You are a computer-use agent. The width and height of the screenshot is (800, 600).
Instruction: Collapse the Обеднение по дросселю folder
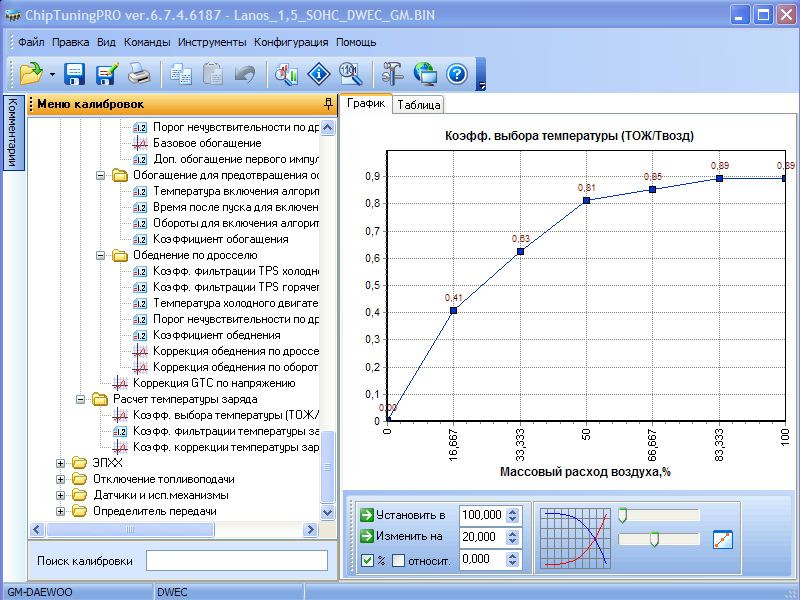pyautogui.click(x=100, y=255)
